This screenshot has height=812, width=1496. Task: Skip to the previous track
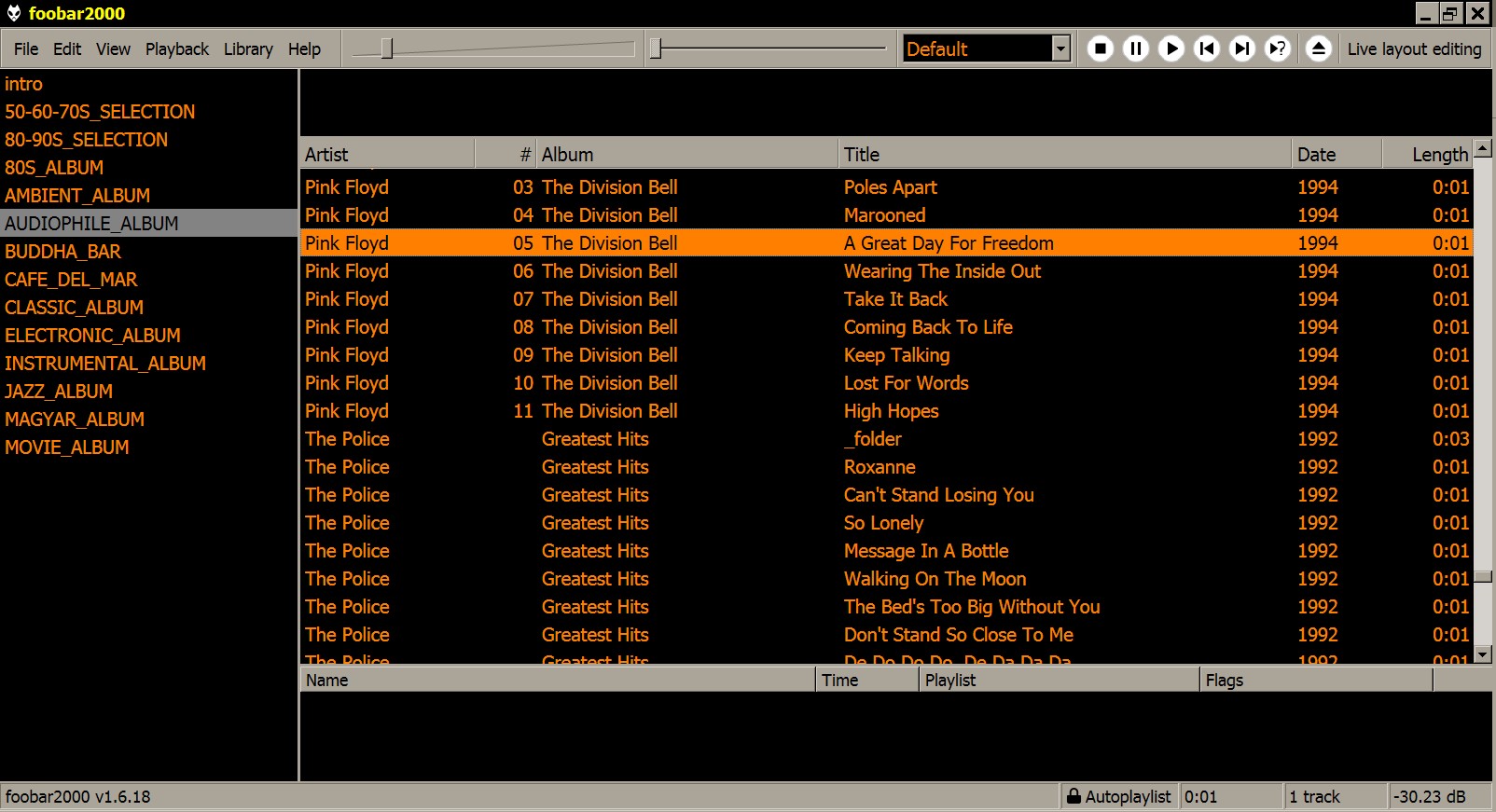[1207, 48]
